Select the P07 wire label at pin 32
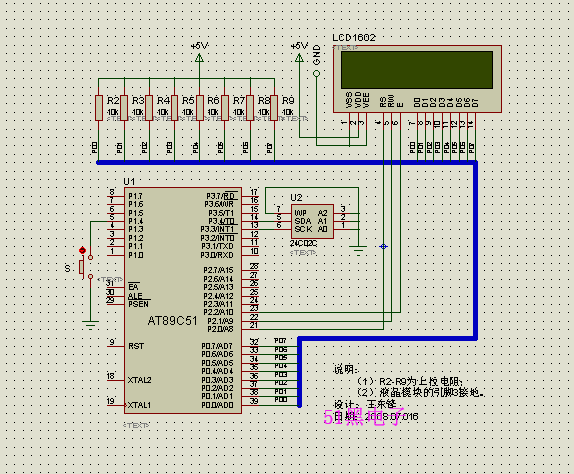Screen dimensions: 574x474 (280, 341)
